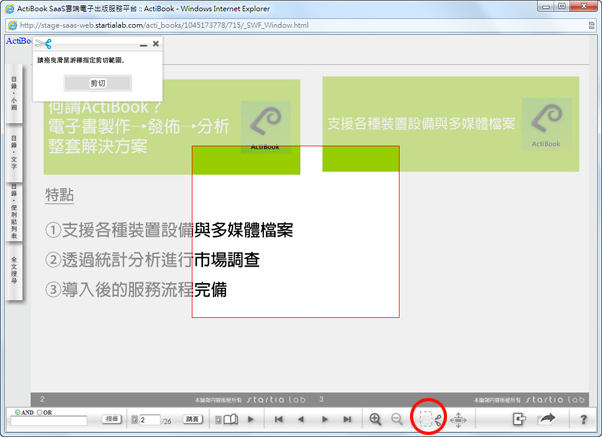Expand the page number dropdown arrow
The width and height of the screenshot is (602, 437).
coord(134,420)
